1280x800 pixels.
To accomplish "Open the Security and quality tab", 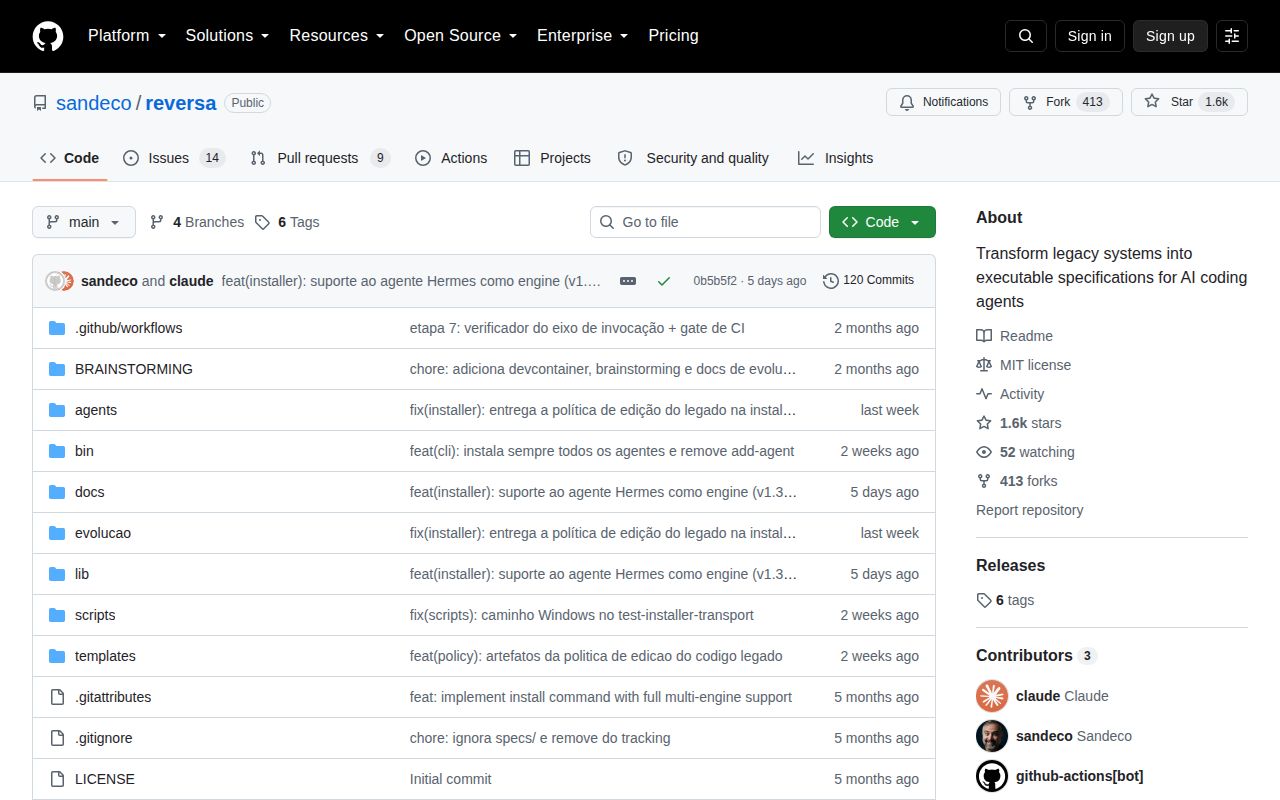I will tap(693, 158).
